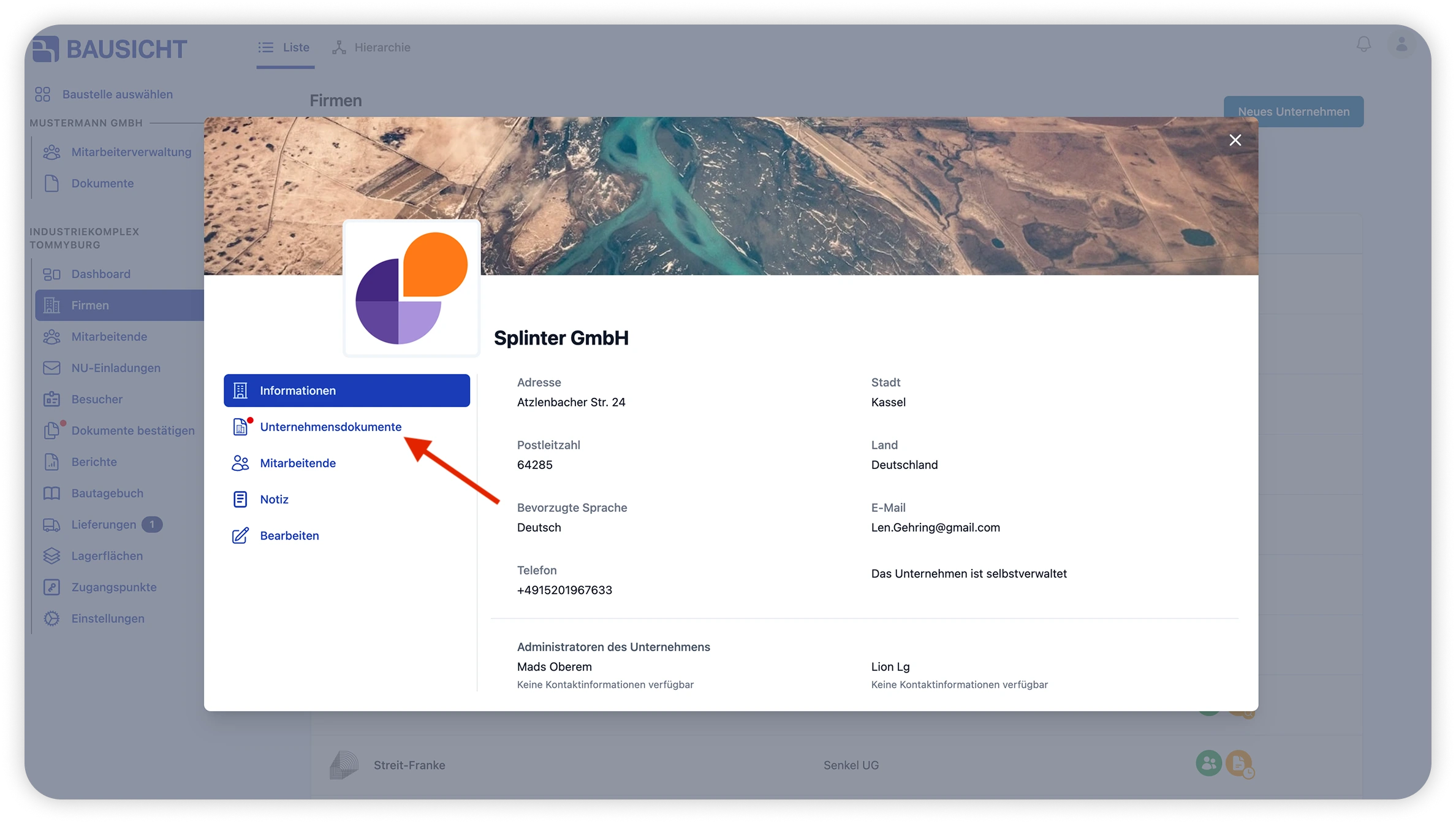Open the notifications bell
1456x824 pixels.
tap(1363, 45)
